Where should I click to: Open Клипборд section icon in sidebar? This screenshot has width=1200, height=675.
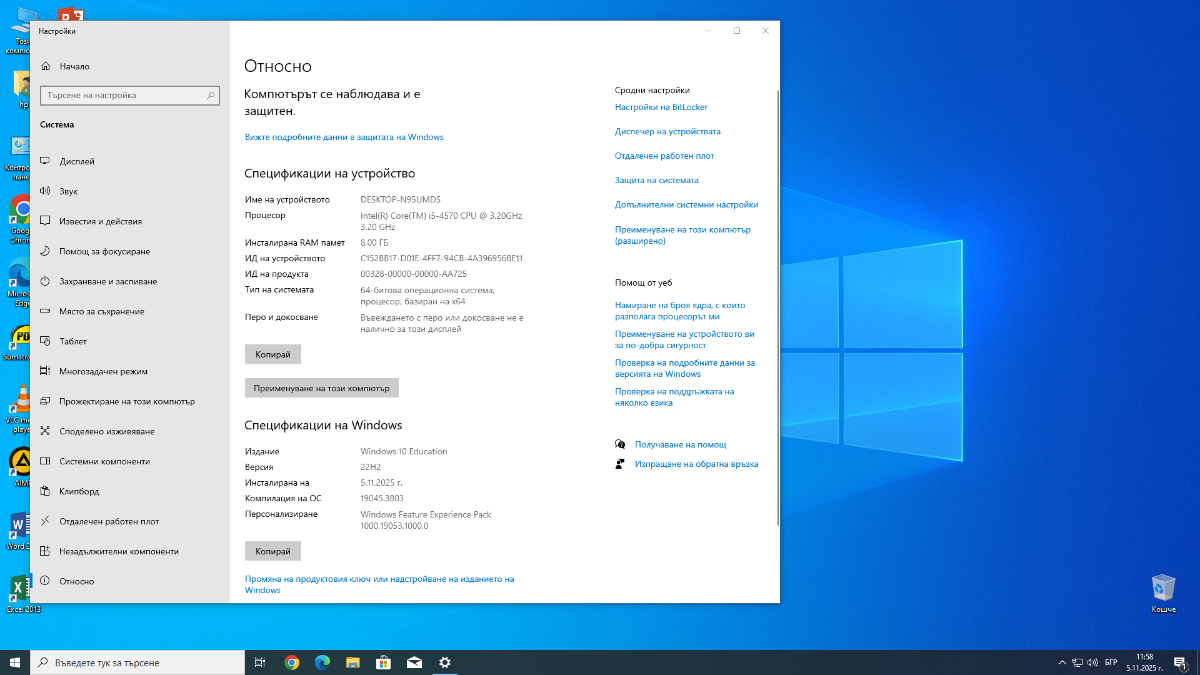45,491
